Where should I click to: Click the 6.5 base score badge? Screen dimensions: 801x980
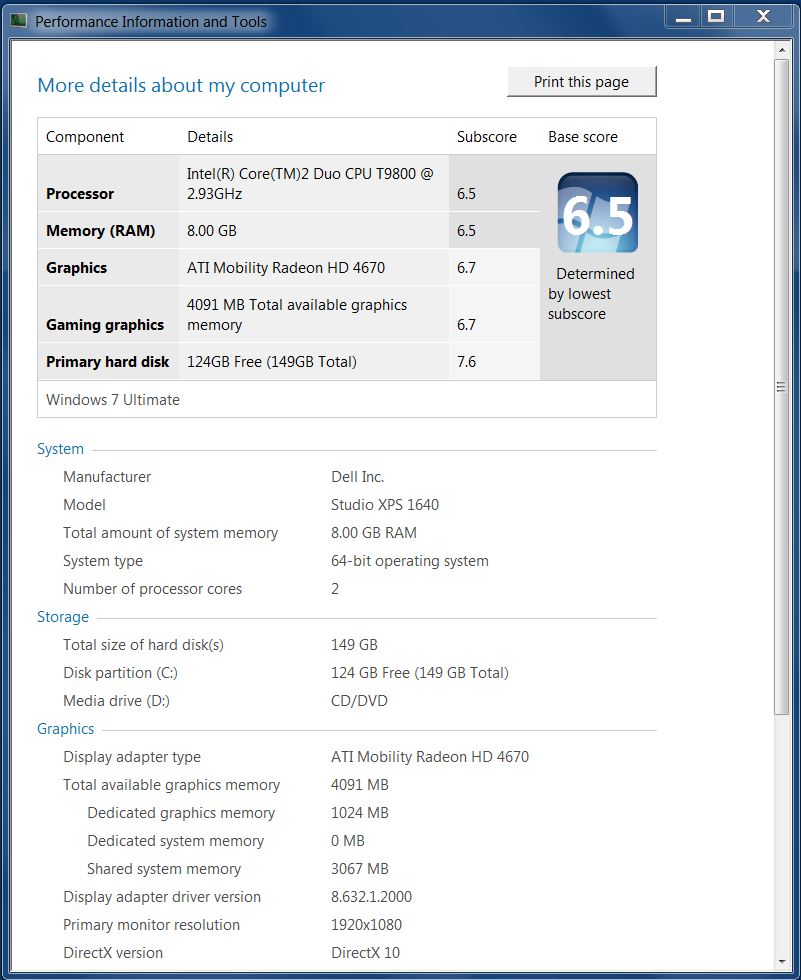coord(598,213)
